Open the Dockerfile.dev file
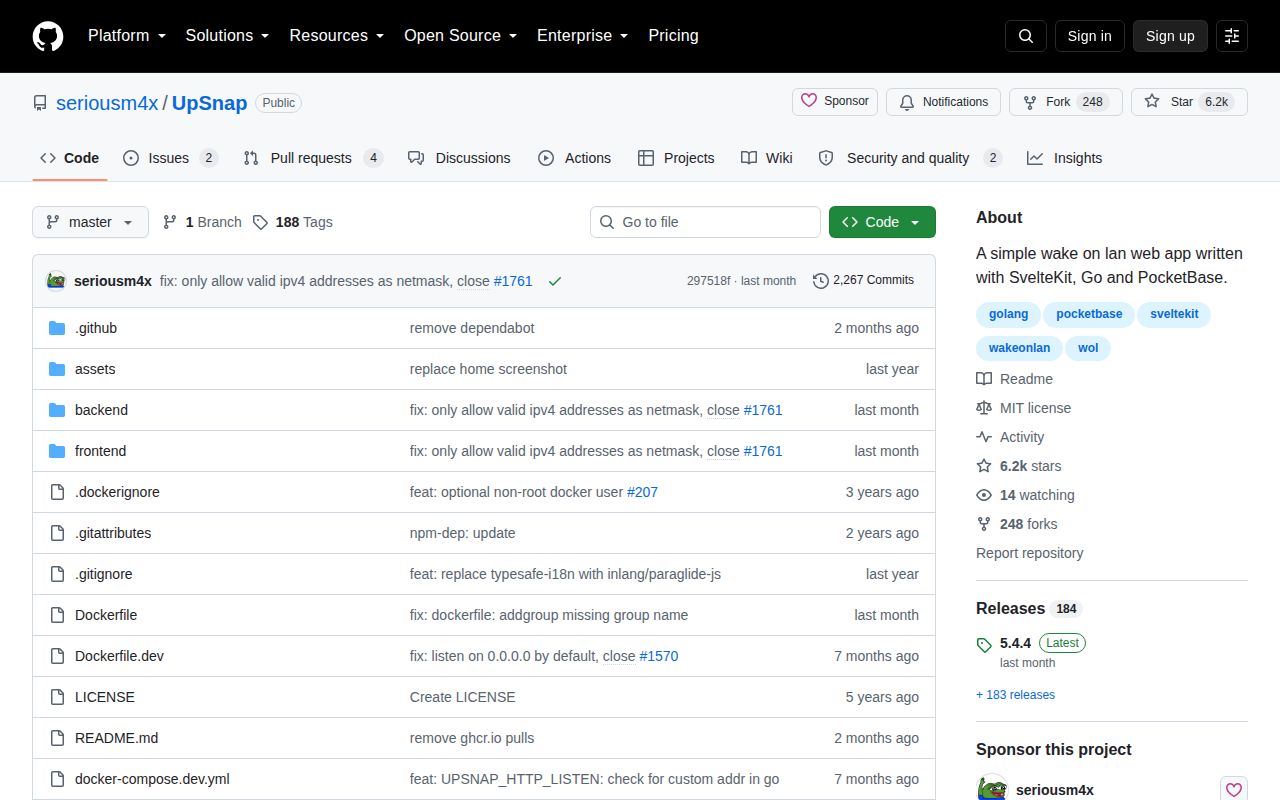This screenshot has width=1280, height=800. (x=119, y=656)
